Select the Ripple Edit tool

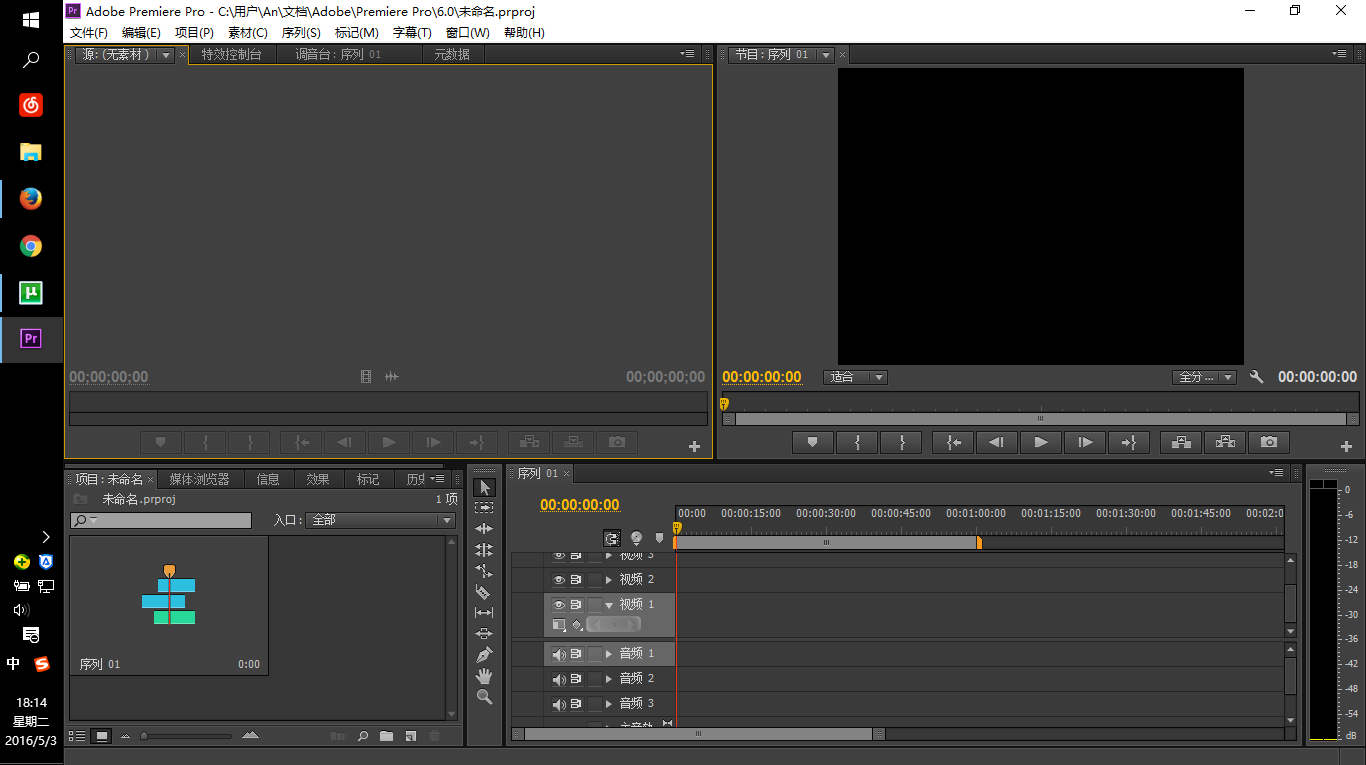(x=484, y=529)
